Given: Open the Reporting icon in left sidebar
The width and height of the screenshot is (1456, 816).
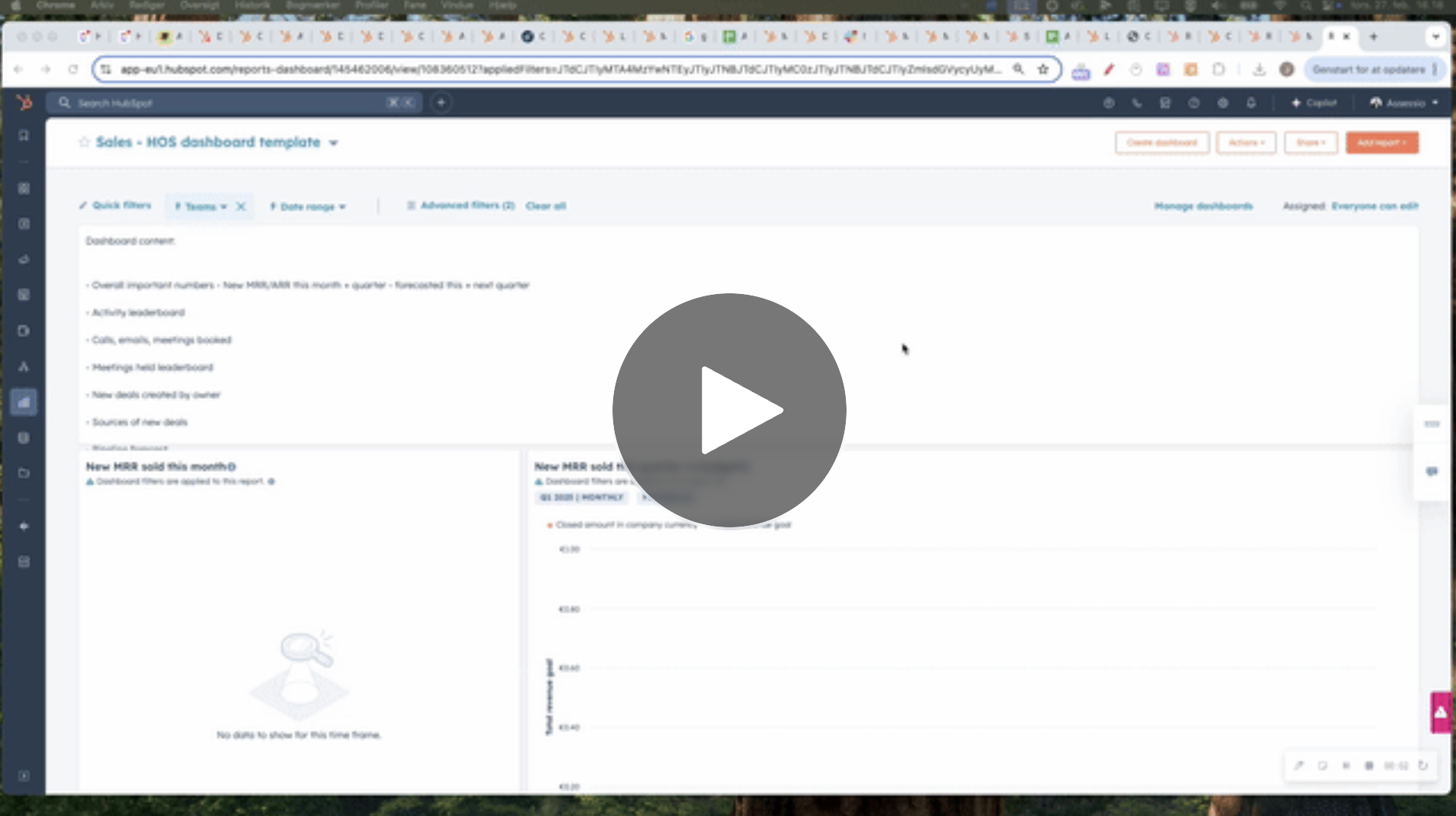Looking at the screenshot, I should click(24, 402).
